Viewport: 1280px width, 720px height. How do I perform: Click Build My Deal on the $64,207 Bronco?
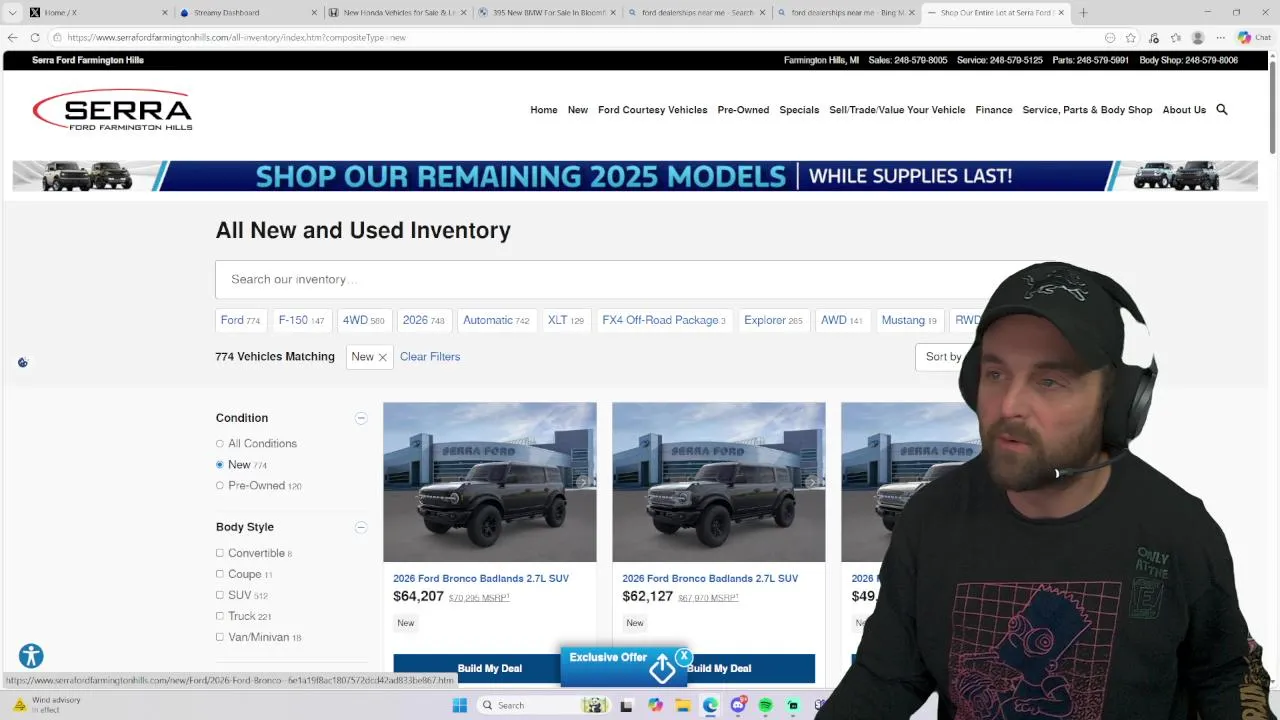pos(476,668)
